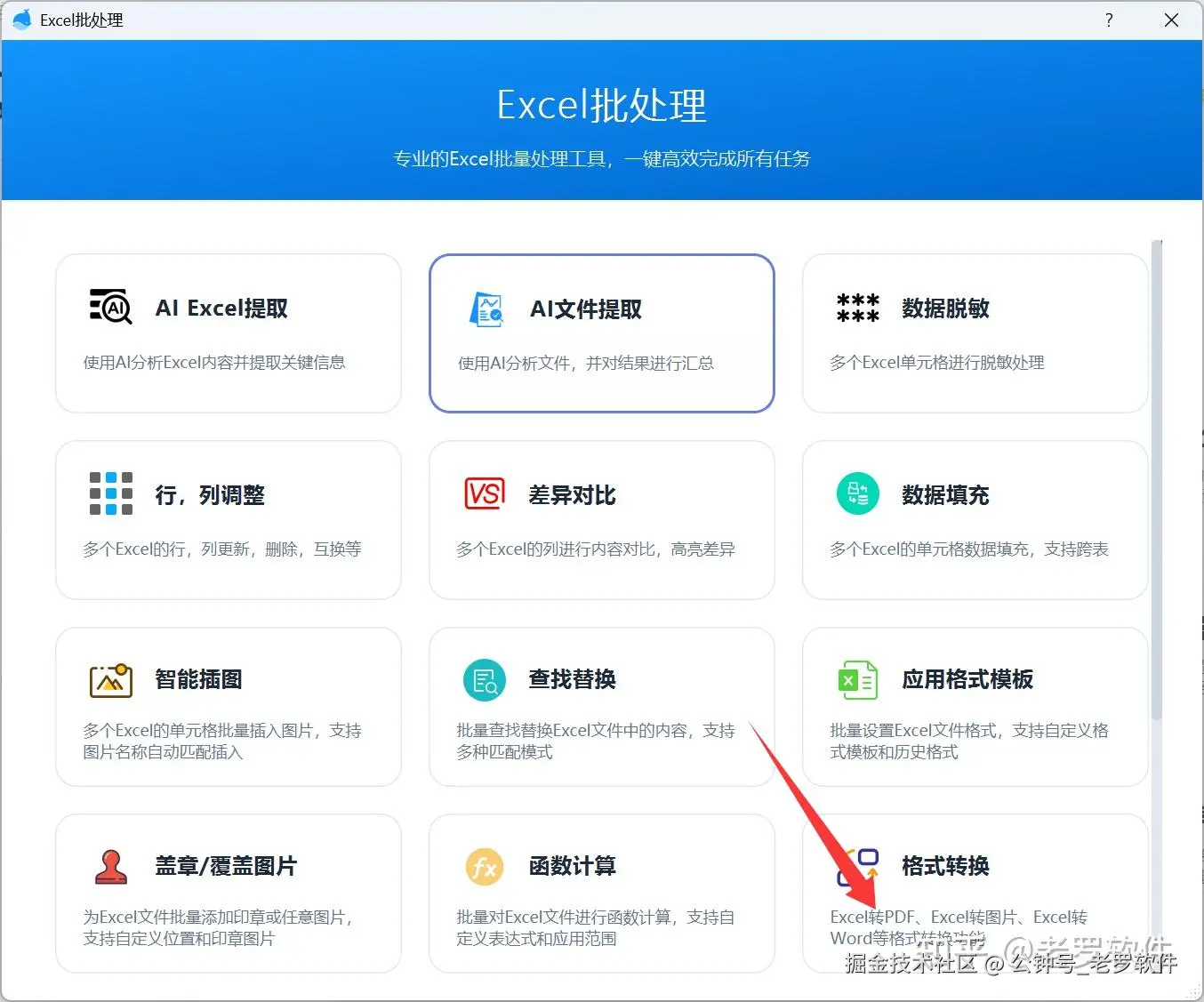Screen dimensions: 1204x1002
Task: Open the AI Excel提取 title
Action: 221,309
